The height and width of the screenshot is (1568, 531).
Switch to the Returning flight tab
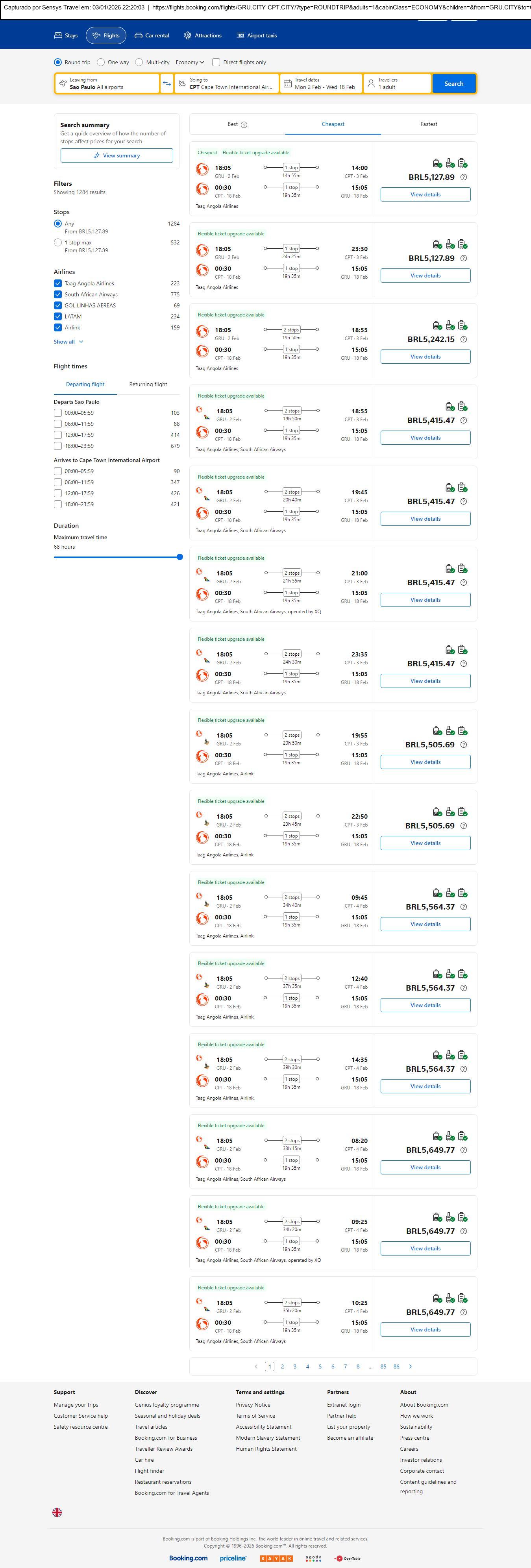pos(148,384)
